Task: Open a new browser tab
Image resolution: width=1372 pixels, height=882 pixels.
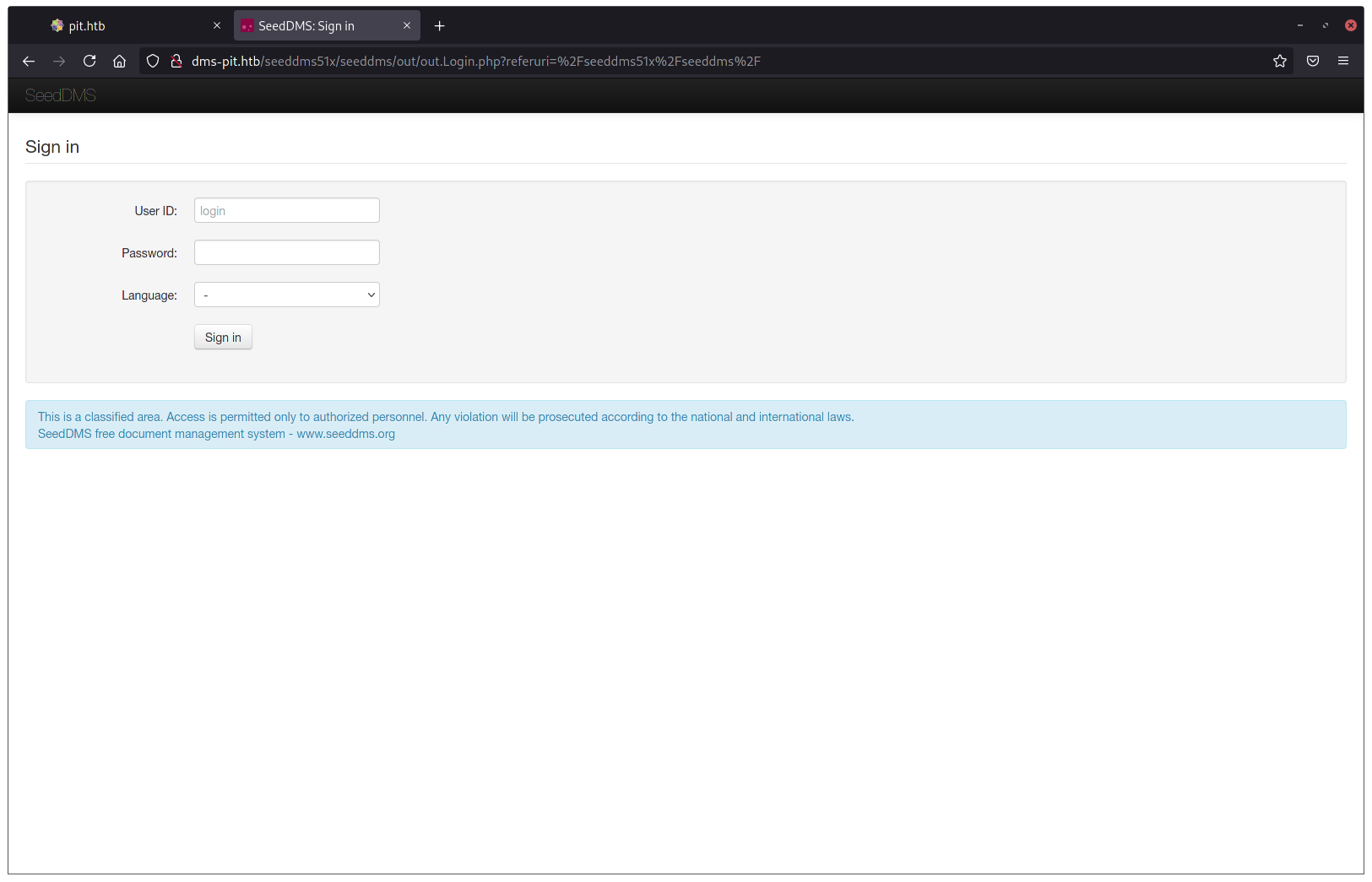Action: (x=439, y=25)
